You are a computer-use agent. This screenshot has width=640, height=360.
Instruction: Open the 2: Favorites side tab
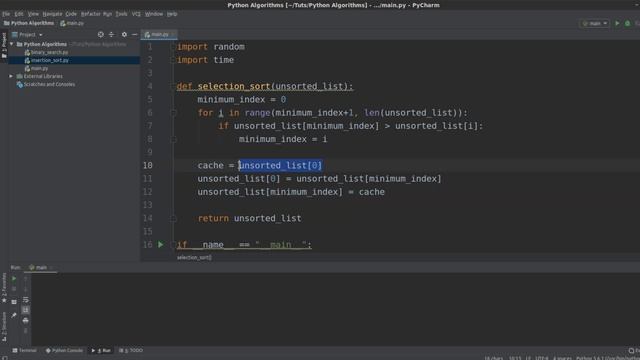(x=4, y=288)
